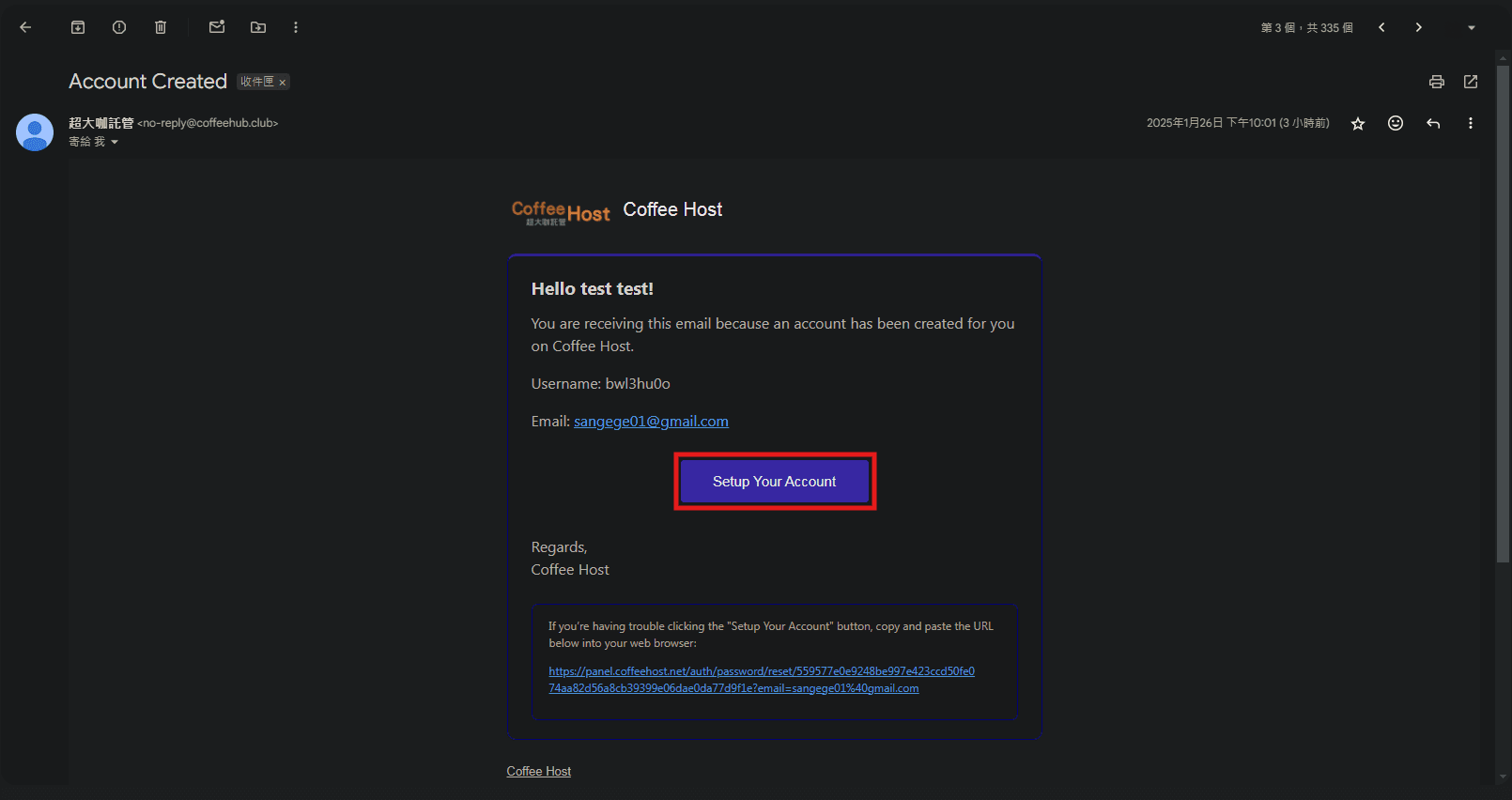The image size is (1512, 800).
Task: Delete the email with the trash icon
Action: [x=161, y=27]
